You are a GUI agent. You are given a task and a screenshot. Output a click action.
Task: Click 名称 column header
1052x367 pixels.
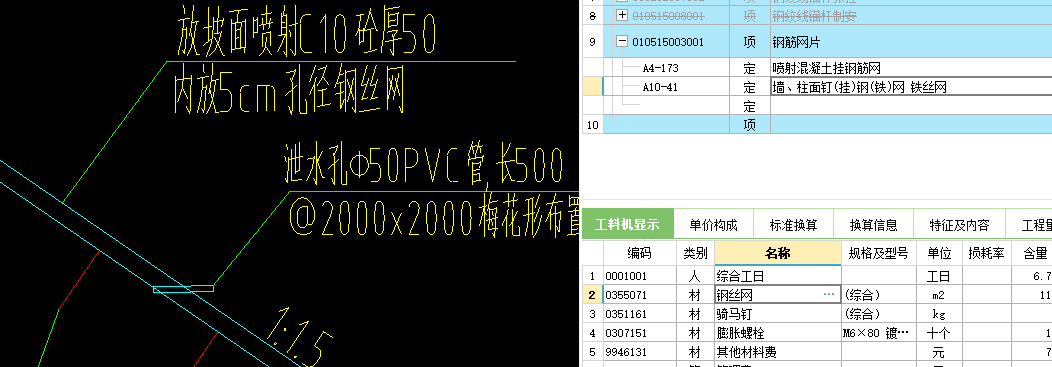(x=778, y=253)
